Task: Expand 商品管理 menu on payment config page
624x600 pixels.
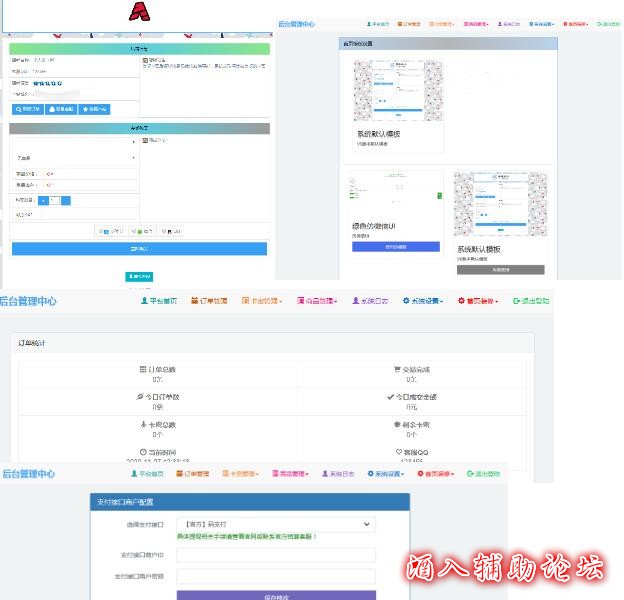Action: tap(291, 473)
